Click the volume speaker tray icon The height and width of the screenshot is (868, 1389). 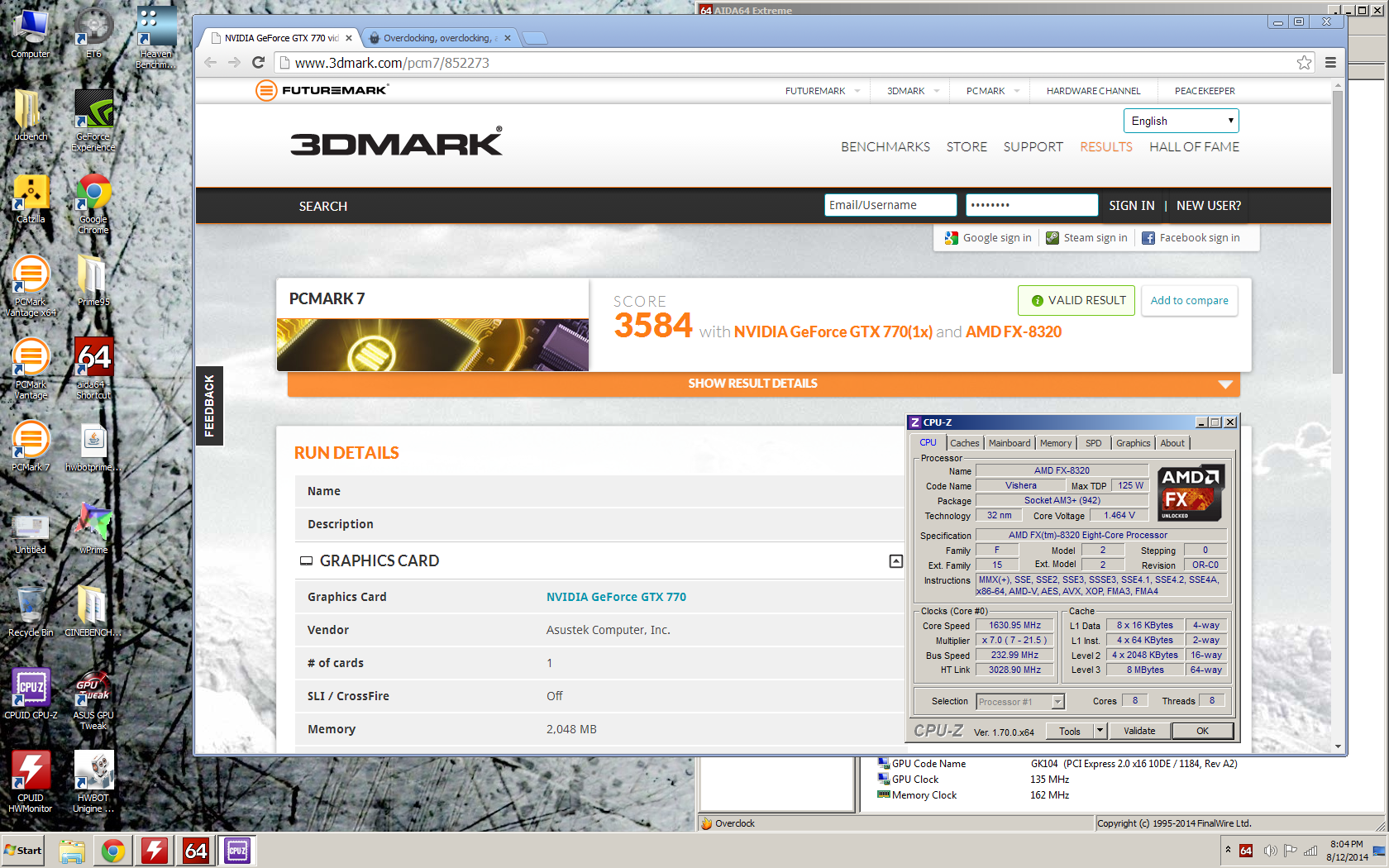click(1270, 850)
